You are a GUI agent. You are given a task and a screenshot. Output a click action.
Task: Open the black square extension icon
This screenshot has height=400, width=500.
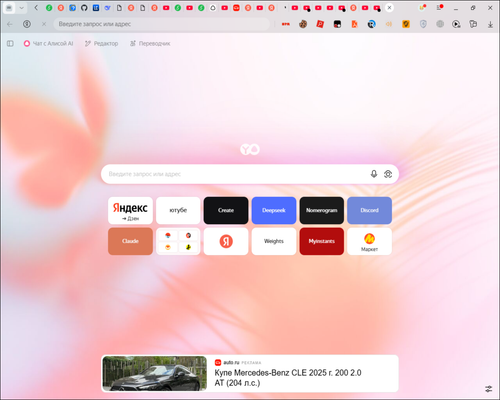click(x=337, y=24)
